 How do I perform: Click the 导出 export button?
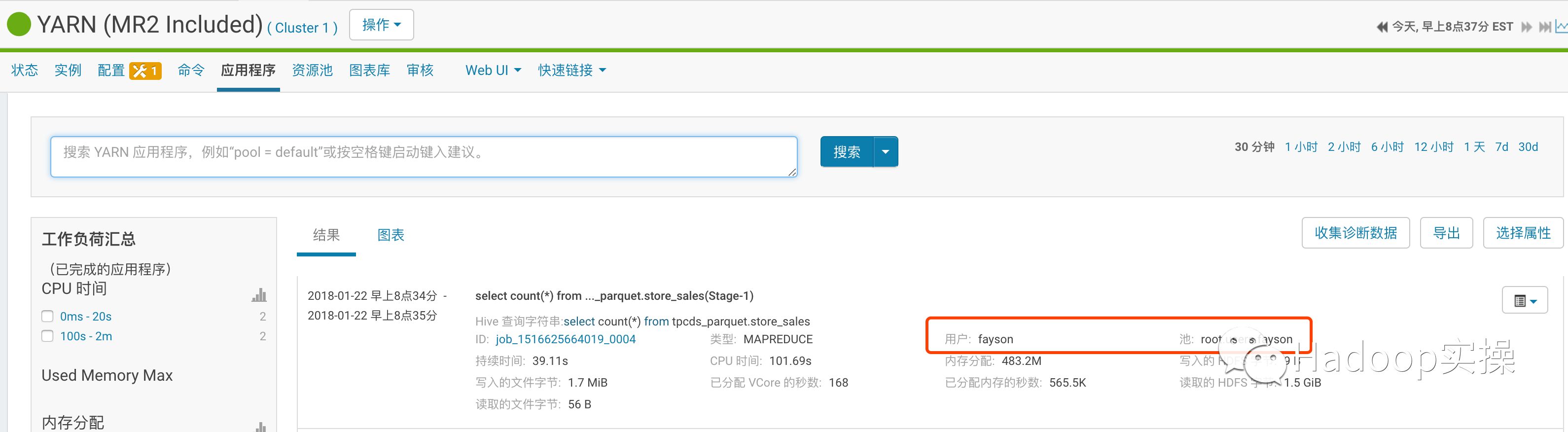tap(1446, 233)
